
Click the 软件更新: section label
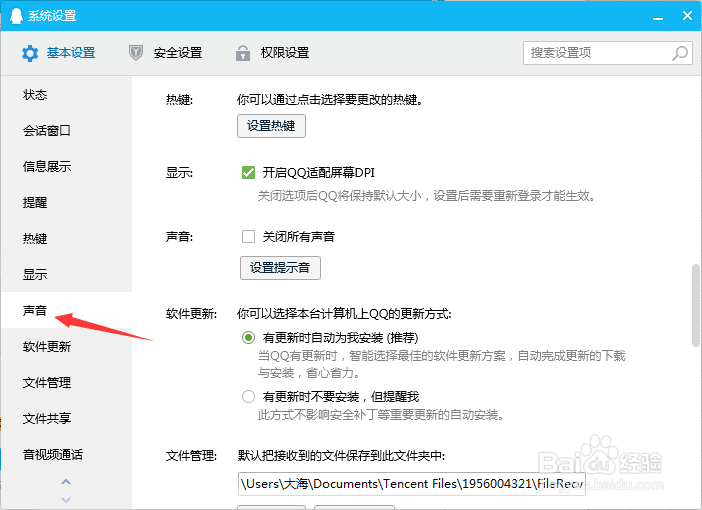[191, 313]
